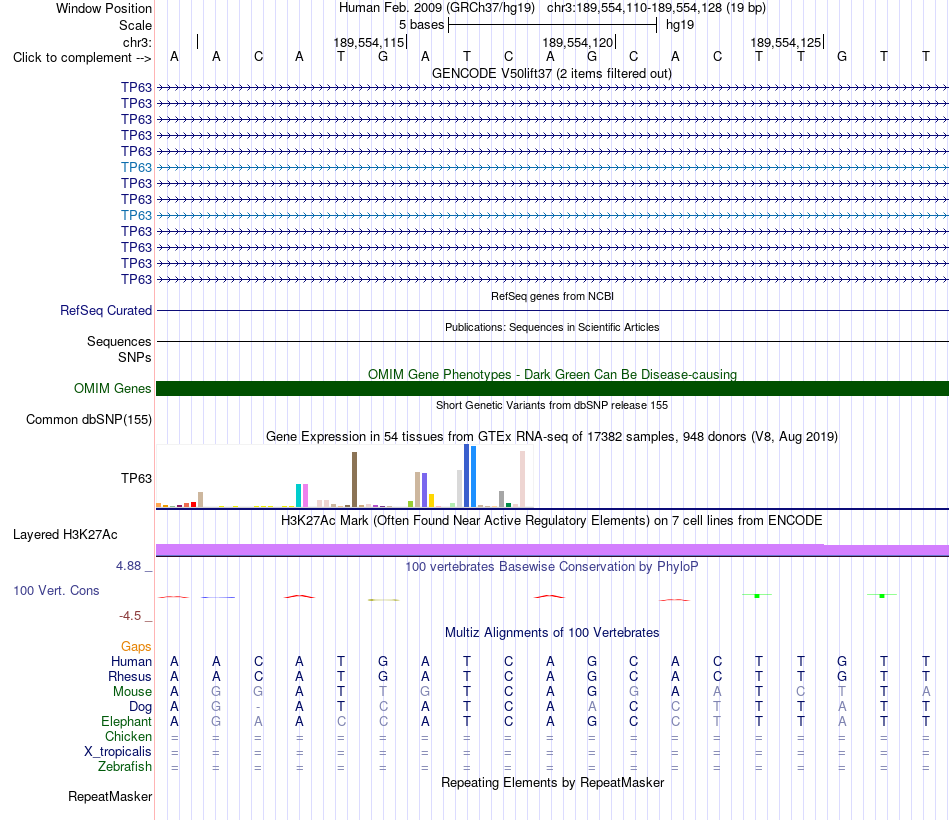Open the GENCODE V50lift37 track title
The height and width of the screenshot is (820, 950).
551,73
